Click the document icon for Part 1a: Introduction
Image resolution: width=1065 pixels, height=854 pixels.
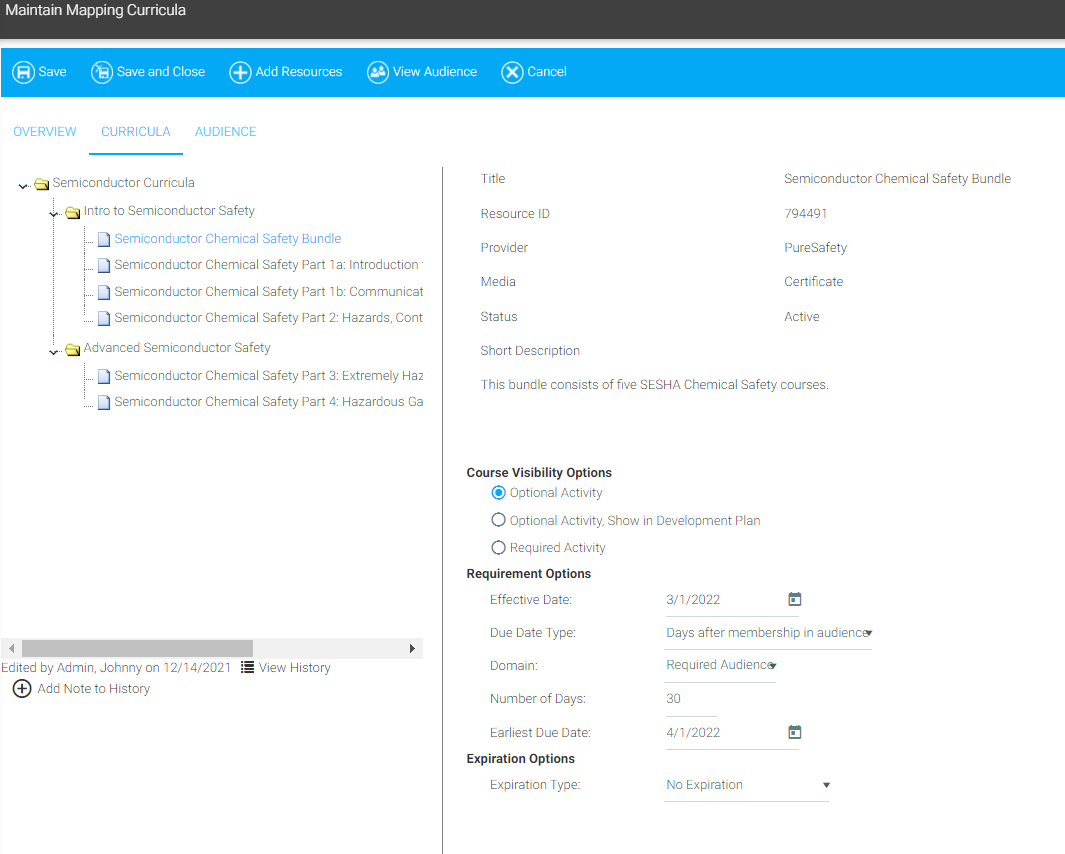coord(104,265)
